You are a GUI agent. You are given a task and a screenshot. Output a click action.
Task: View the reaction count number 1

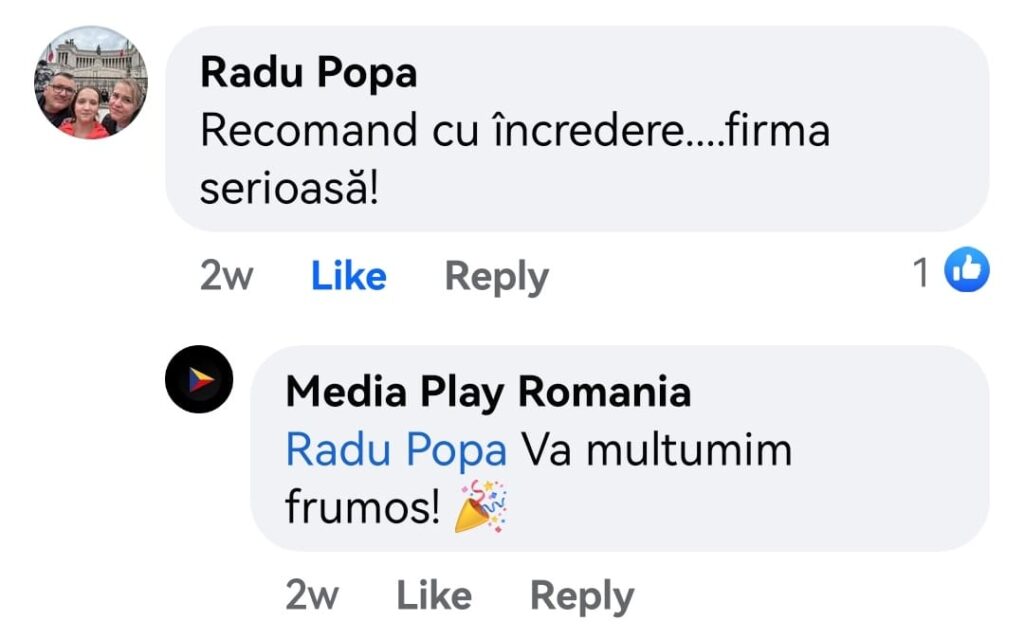click(921, 272)
